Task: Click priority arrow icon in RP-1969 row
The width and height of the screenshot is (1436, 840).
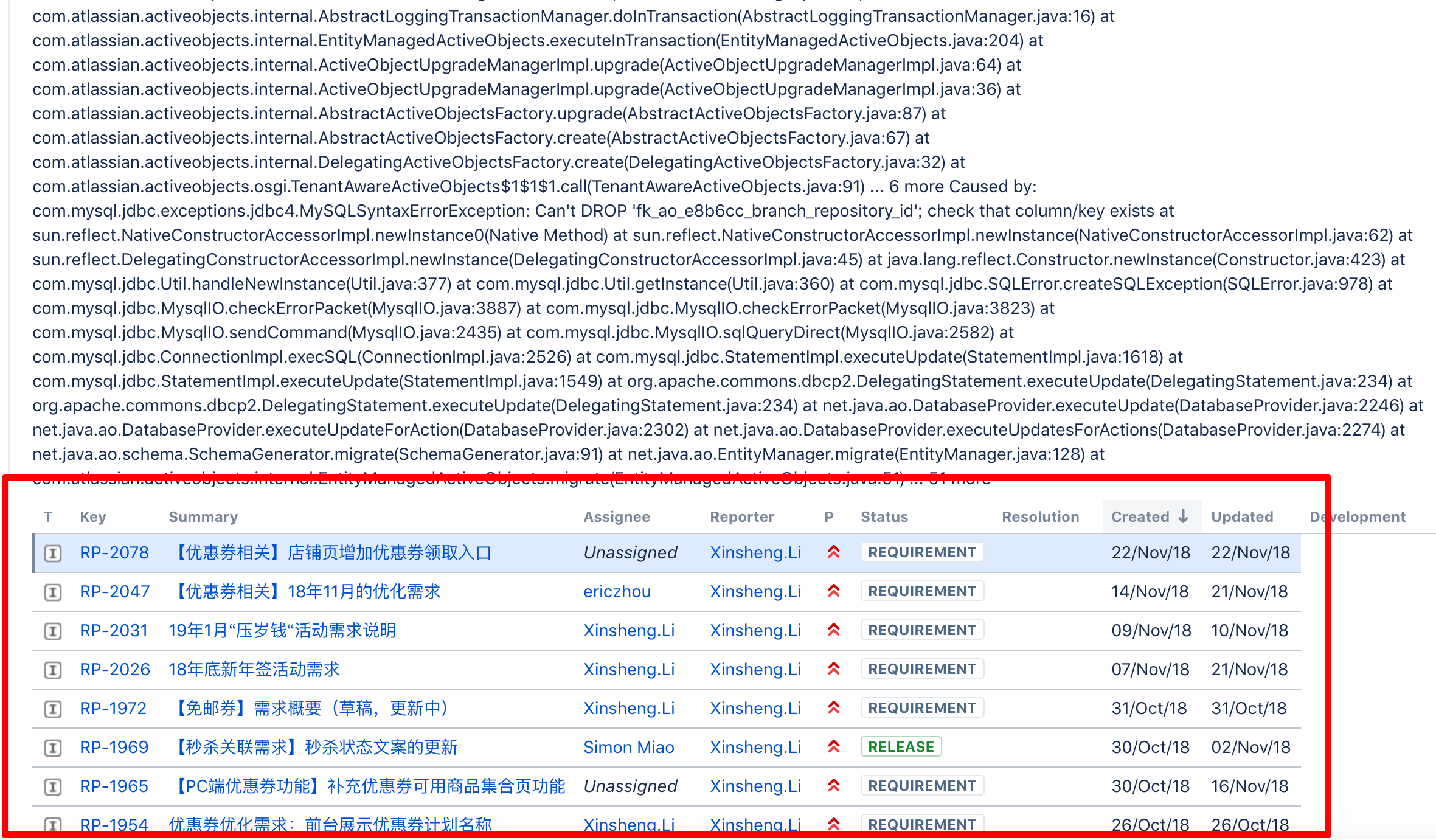Action: [x=833, y=746]
